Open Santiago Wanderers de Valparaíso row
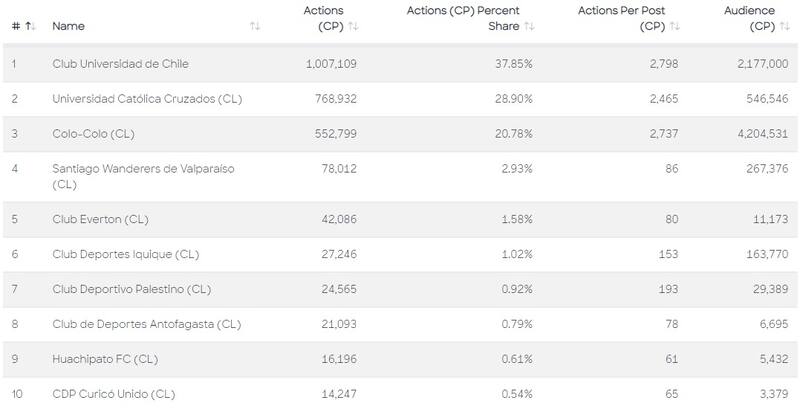 coord(143,169)
